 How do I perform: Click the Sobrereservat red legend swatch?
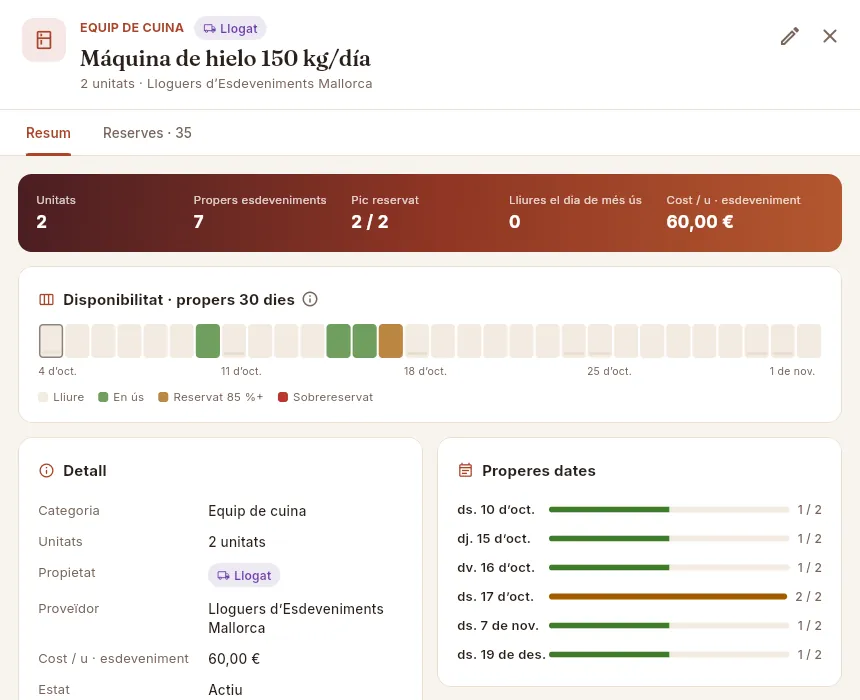[x=283, y=397]
